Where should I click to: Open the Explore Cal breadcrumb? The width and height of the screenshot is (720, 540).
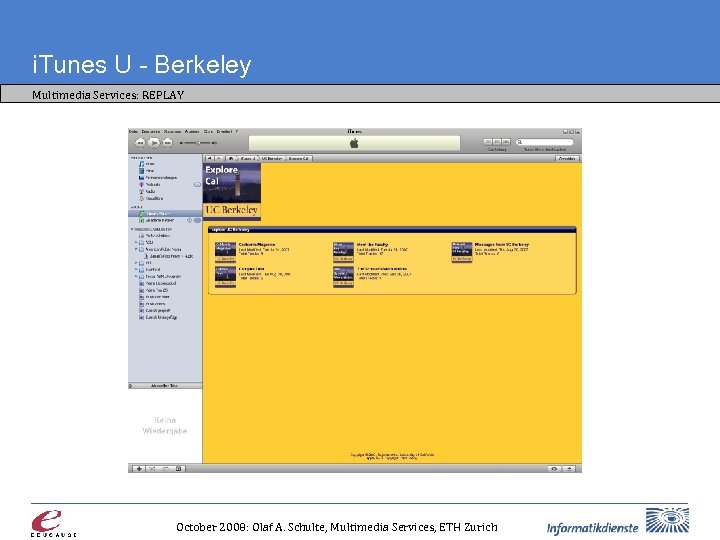pos(299,158)
